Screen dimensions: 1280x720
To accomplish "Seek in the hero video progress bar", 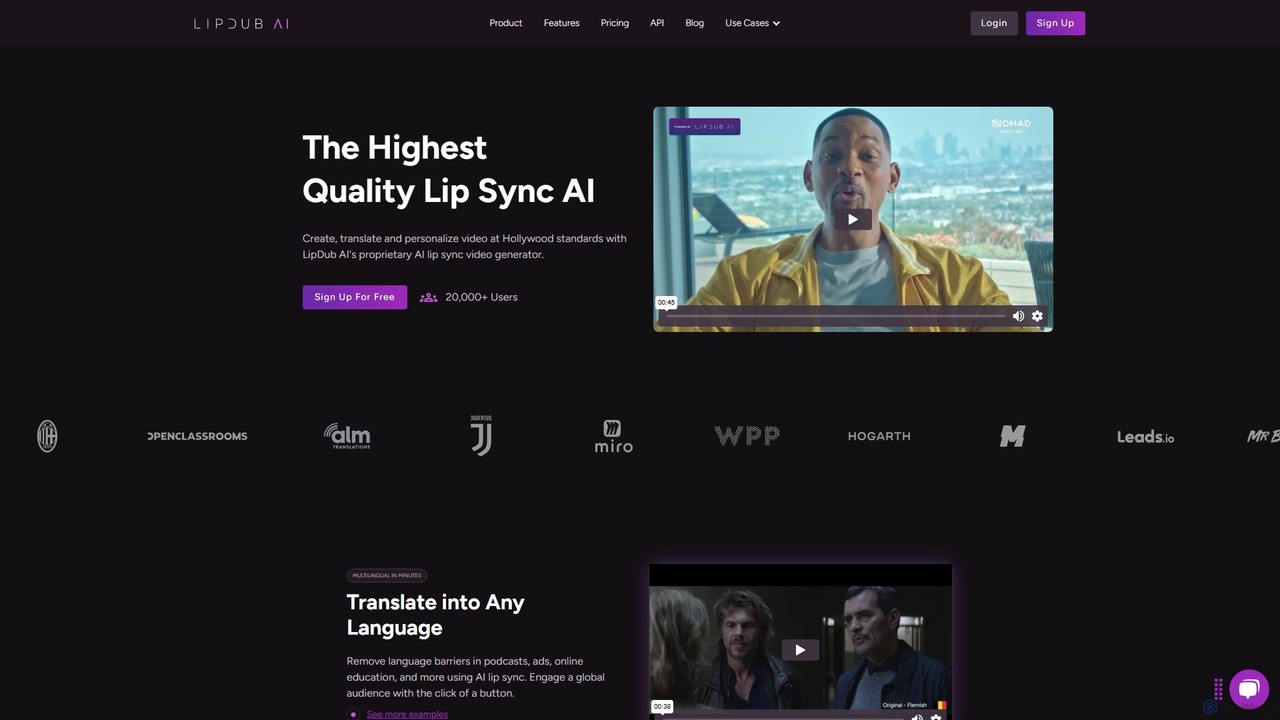I will click(835, 316).
